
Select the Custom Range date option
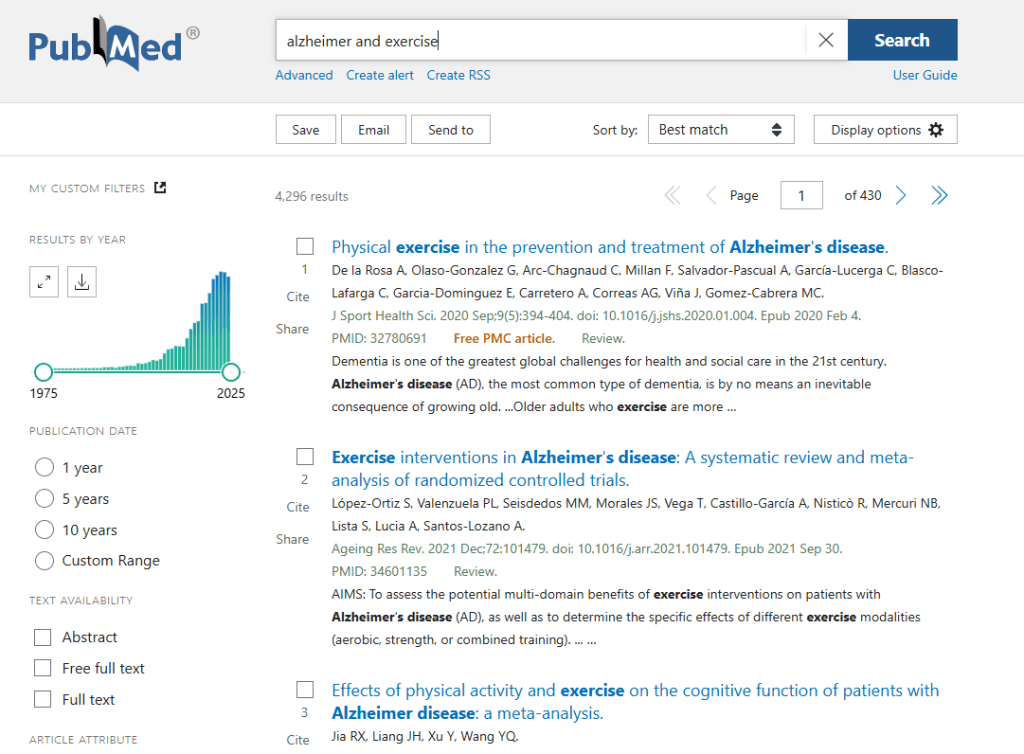point(44,561)
